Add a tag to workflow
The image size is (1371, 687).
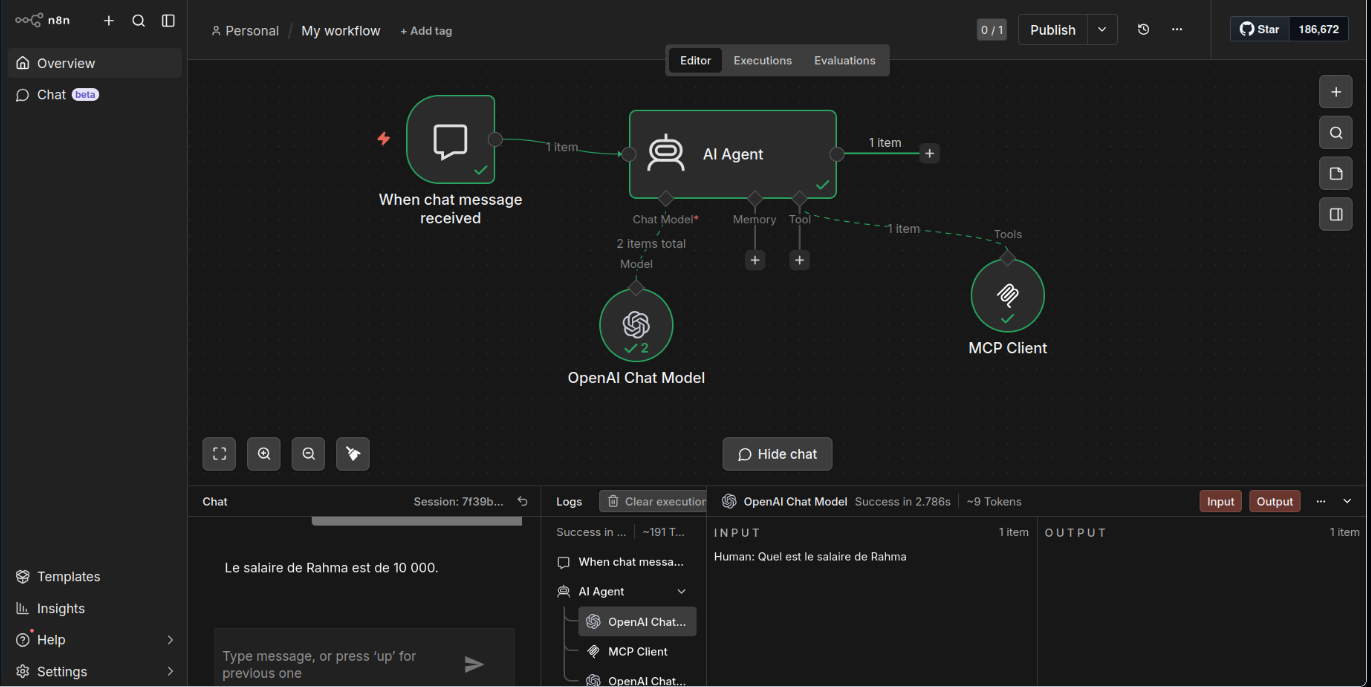click(426, 31)
